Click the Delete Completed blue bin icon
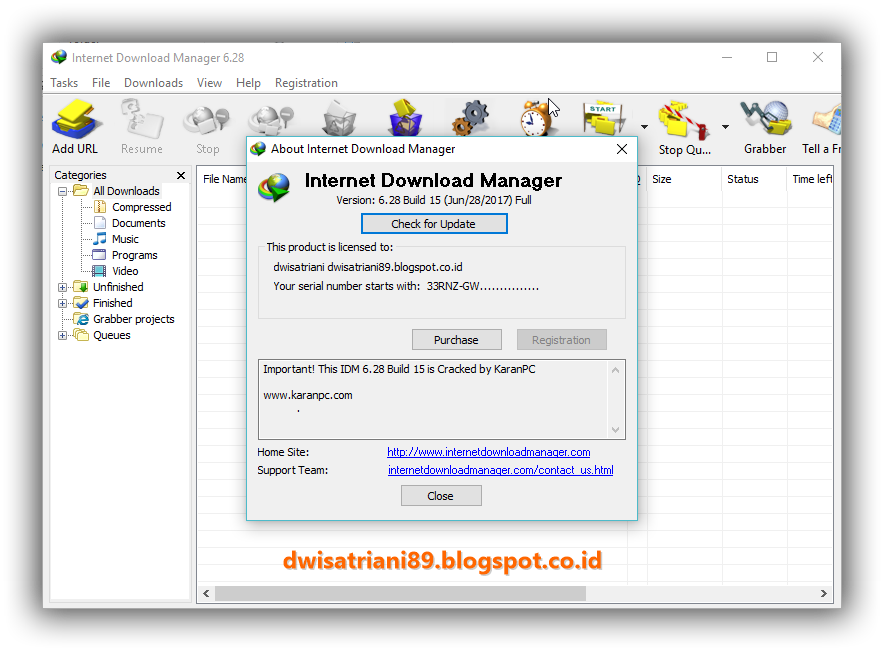 tap(405, 117)
